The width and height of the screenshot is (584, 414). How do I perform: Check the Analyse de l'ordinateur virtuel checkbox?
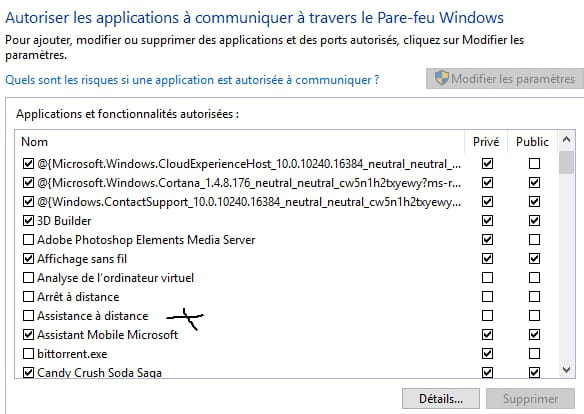[x=28, y=277]
